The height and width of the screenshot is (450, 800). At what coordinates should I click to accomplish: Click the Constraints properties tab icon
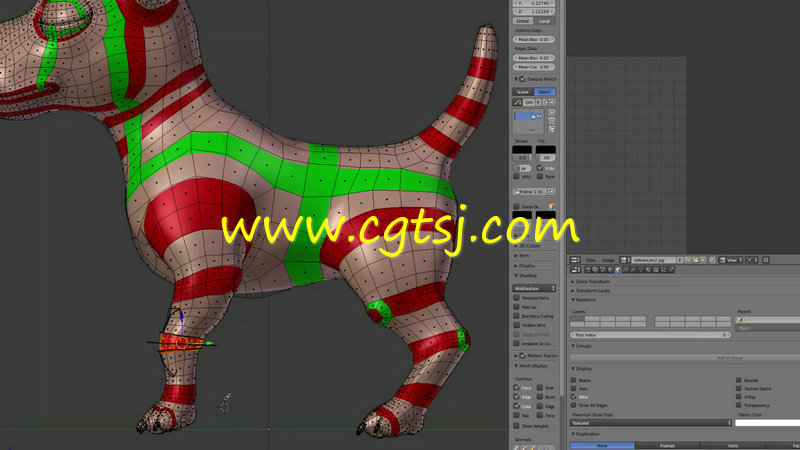pyautogui.click(x=626, y=269)
